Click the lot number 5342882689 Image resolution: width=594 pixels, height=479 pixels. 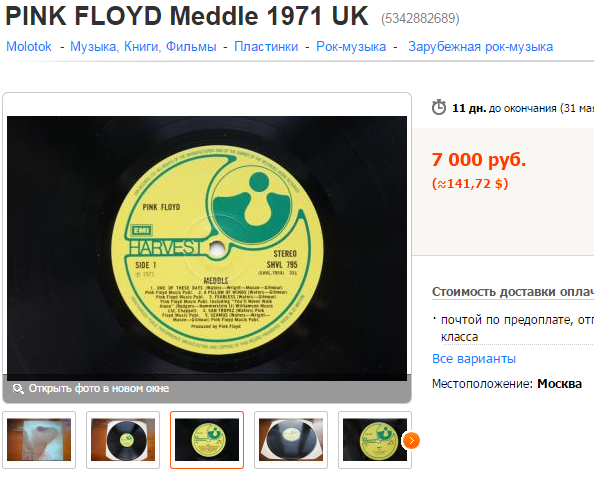[x=420, y=18]
